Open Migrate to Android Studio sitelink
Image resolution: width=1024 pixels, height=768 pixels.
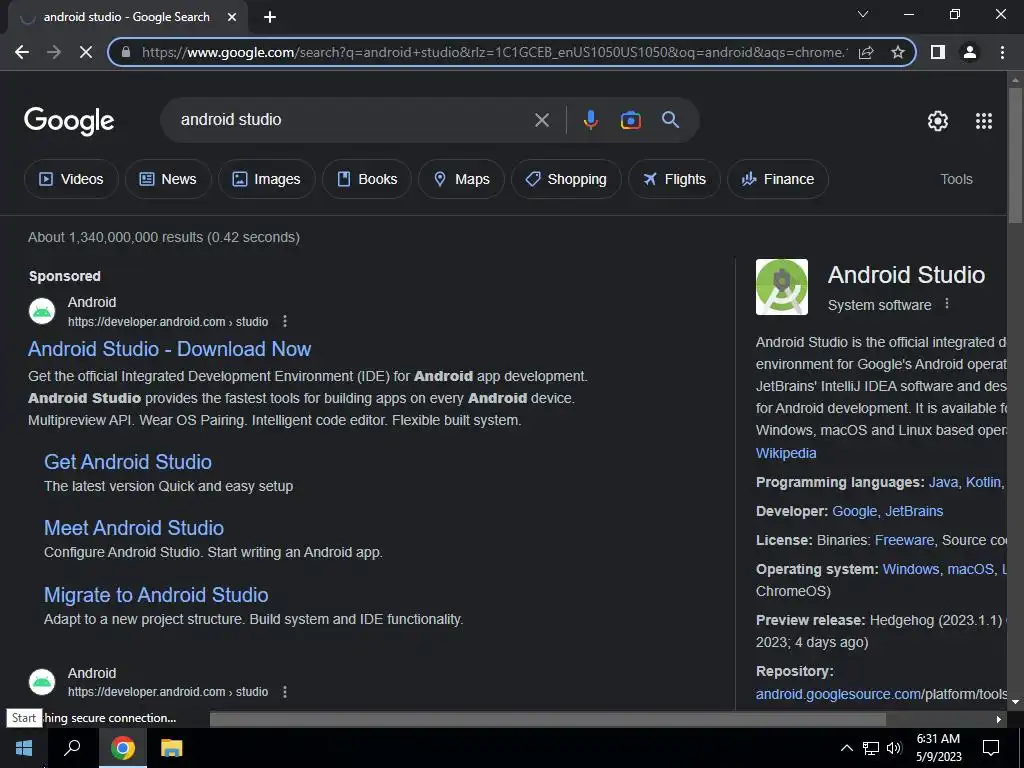(156, 595)
